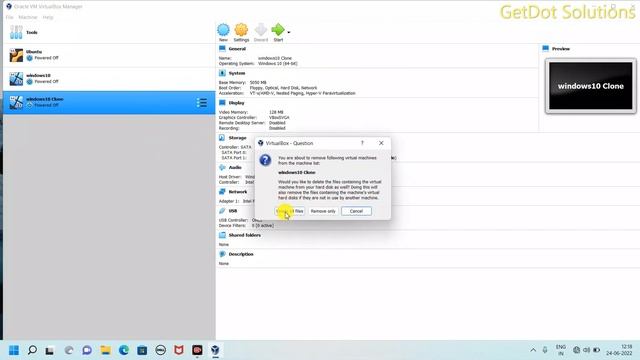Open Microsoft Edge from taskbar
This screenshot has width=640, height=360.
(124, 350)
